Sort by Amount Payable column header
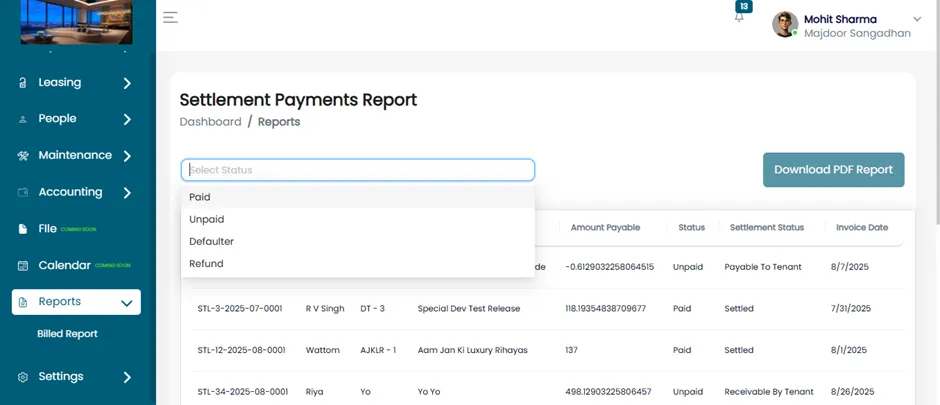Screen dimensions: 940x405 [x=605, y=228]
